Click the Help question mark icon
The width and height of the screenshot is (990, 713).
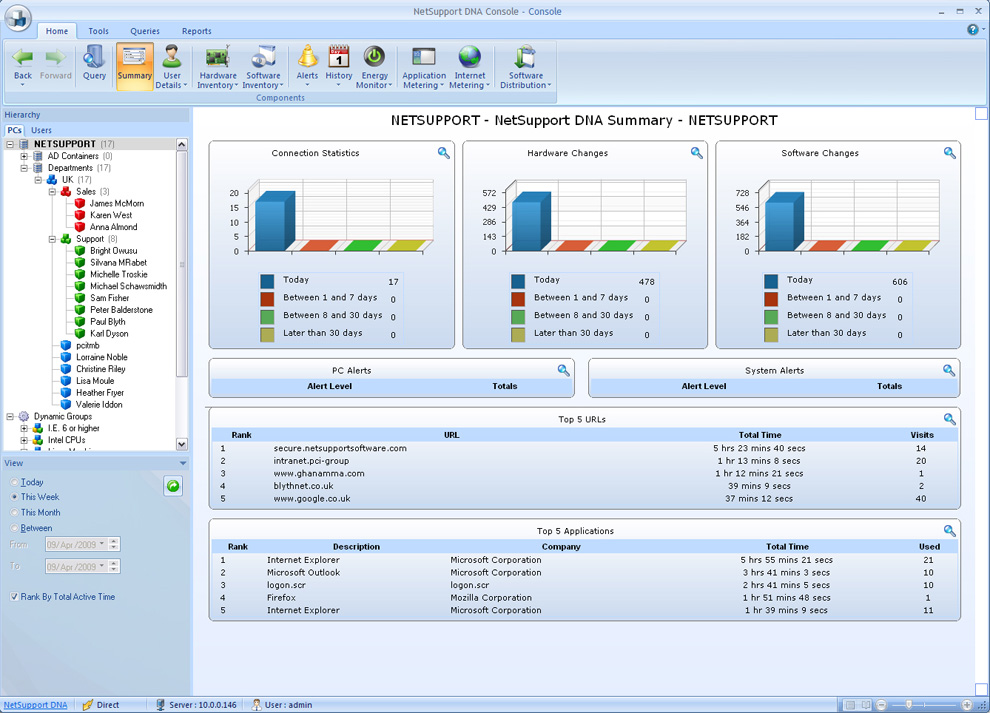coord(973,30)
